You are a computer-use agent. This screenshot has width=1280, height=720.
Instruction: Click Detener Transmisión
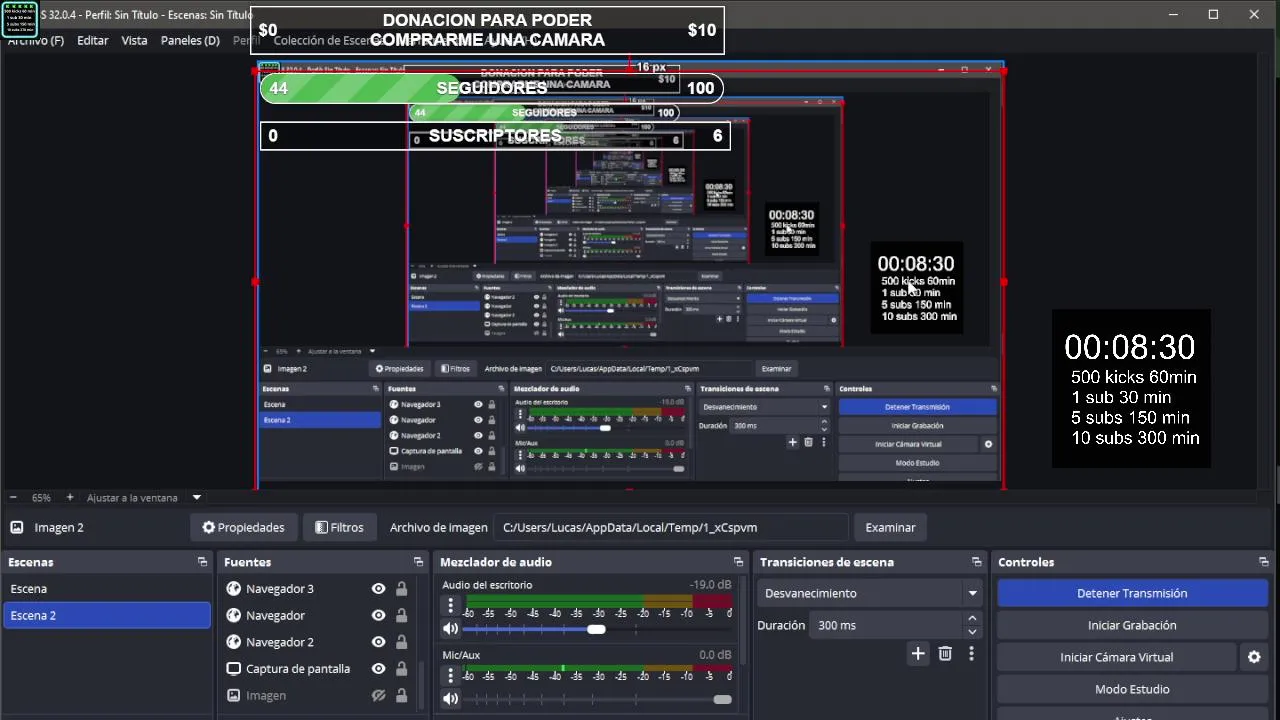(x=1132, y=593)
